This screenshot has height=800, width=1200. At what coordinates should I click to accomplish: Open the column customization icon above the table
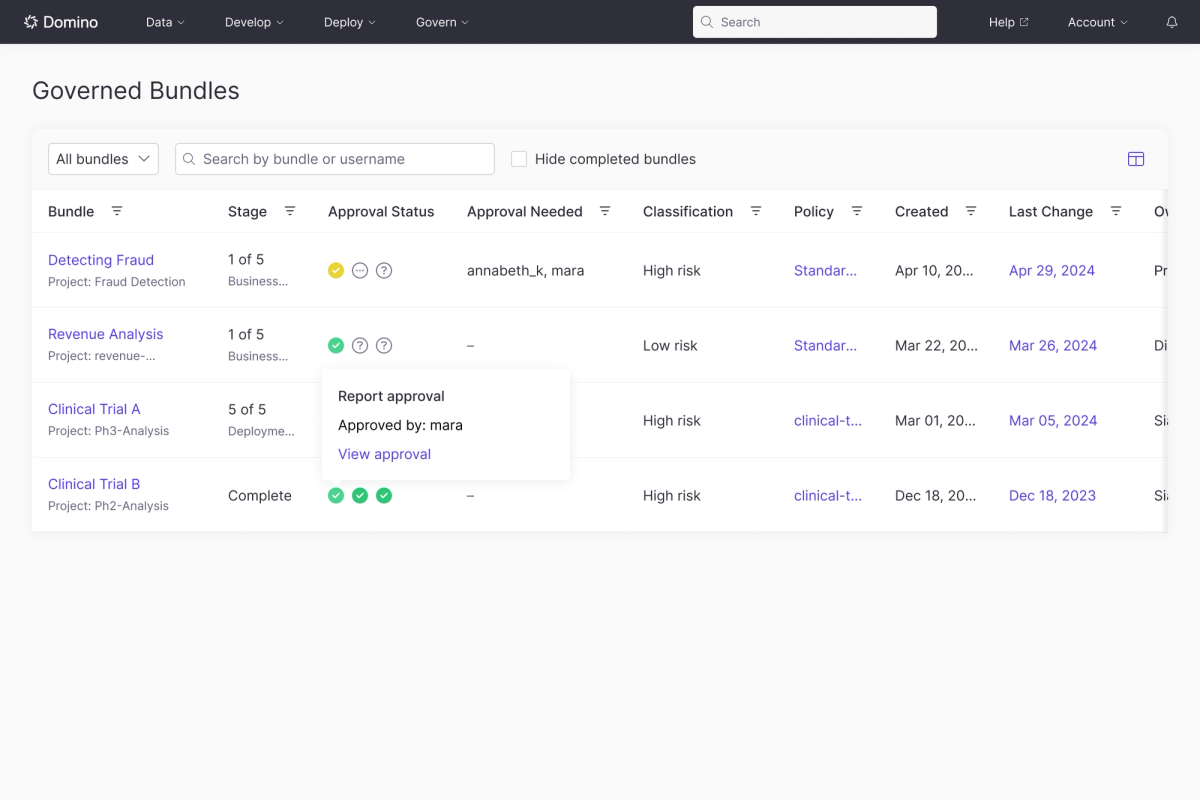pos(1136,158)
